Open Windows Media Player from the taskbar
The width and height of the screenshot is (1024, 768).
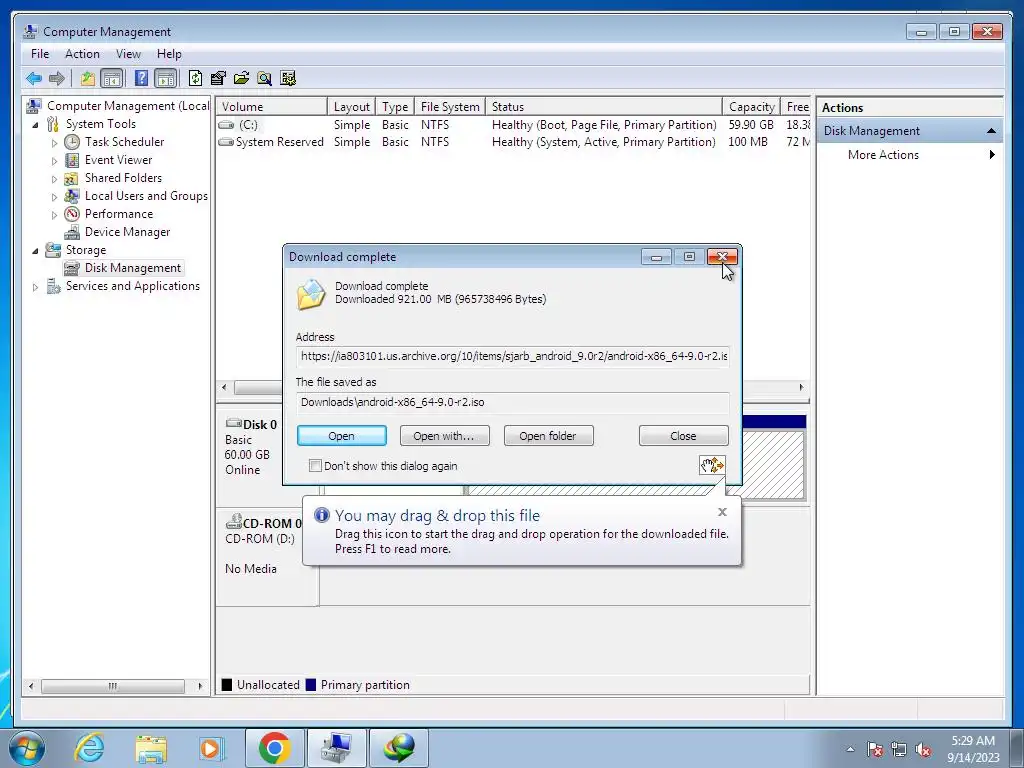tap(212, 748)
